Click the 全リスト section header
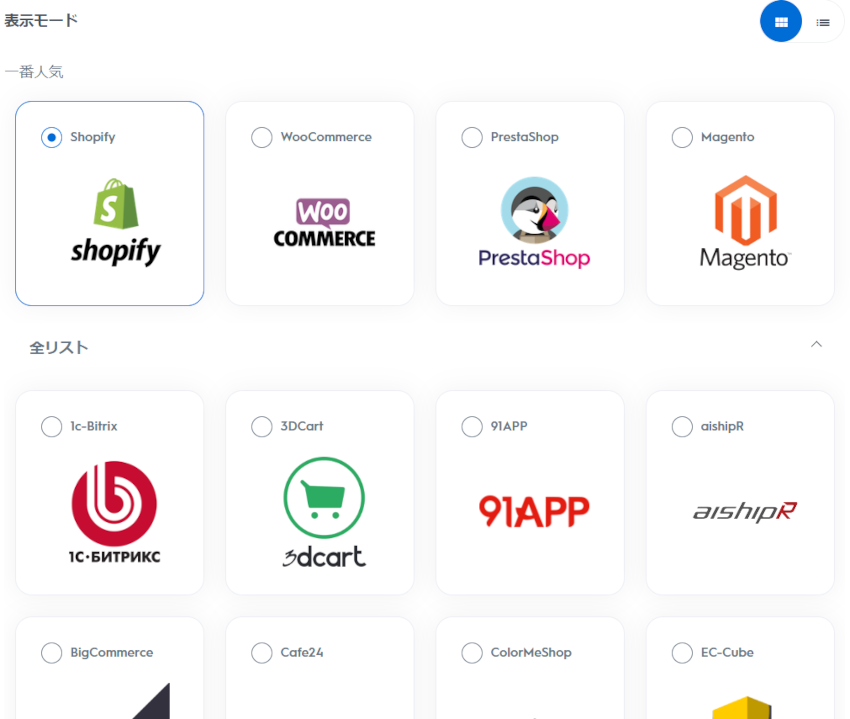 (59, 348)
